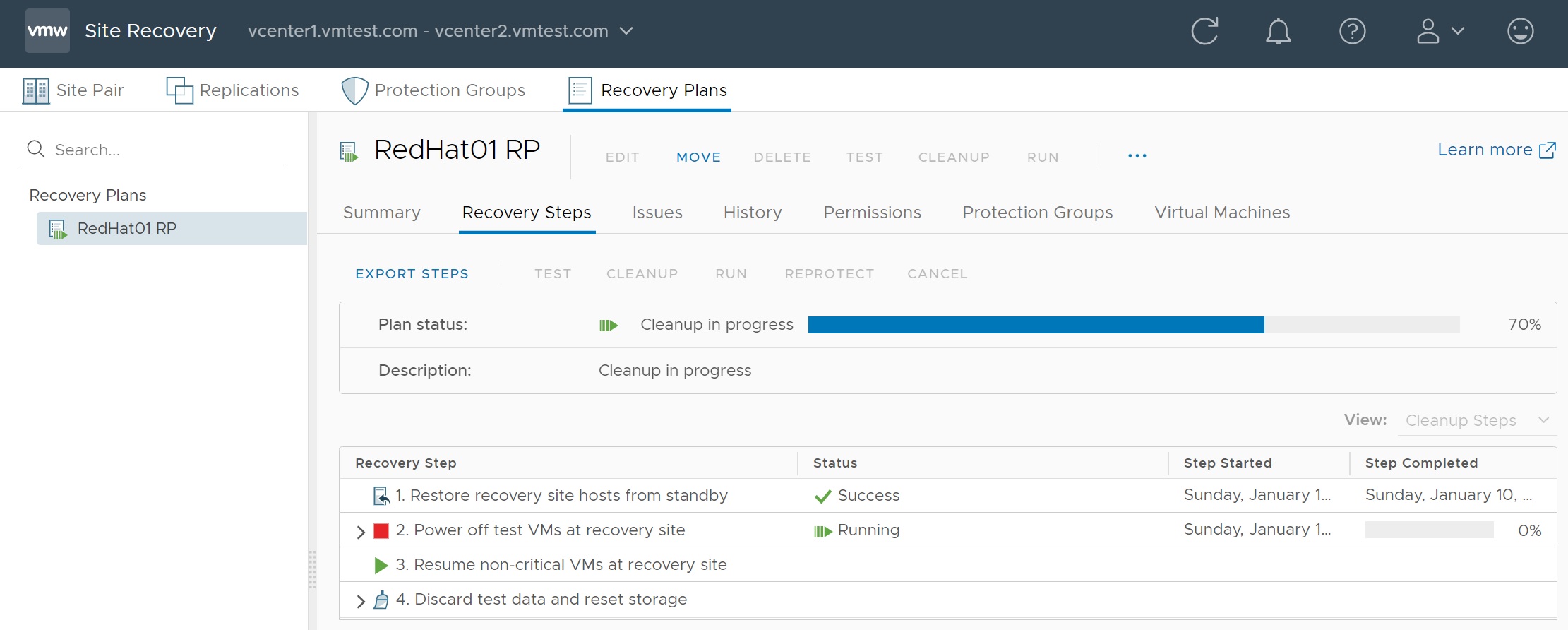Screen dimensions: 1568x630
Task: Open the History tab
Action: pyautogui.click(x=752, y=213)
